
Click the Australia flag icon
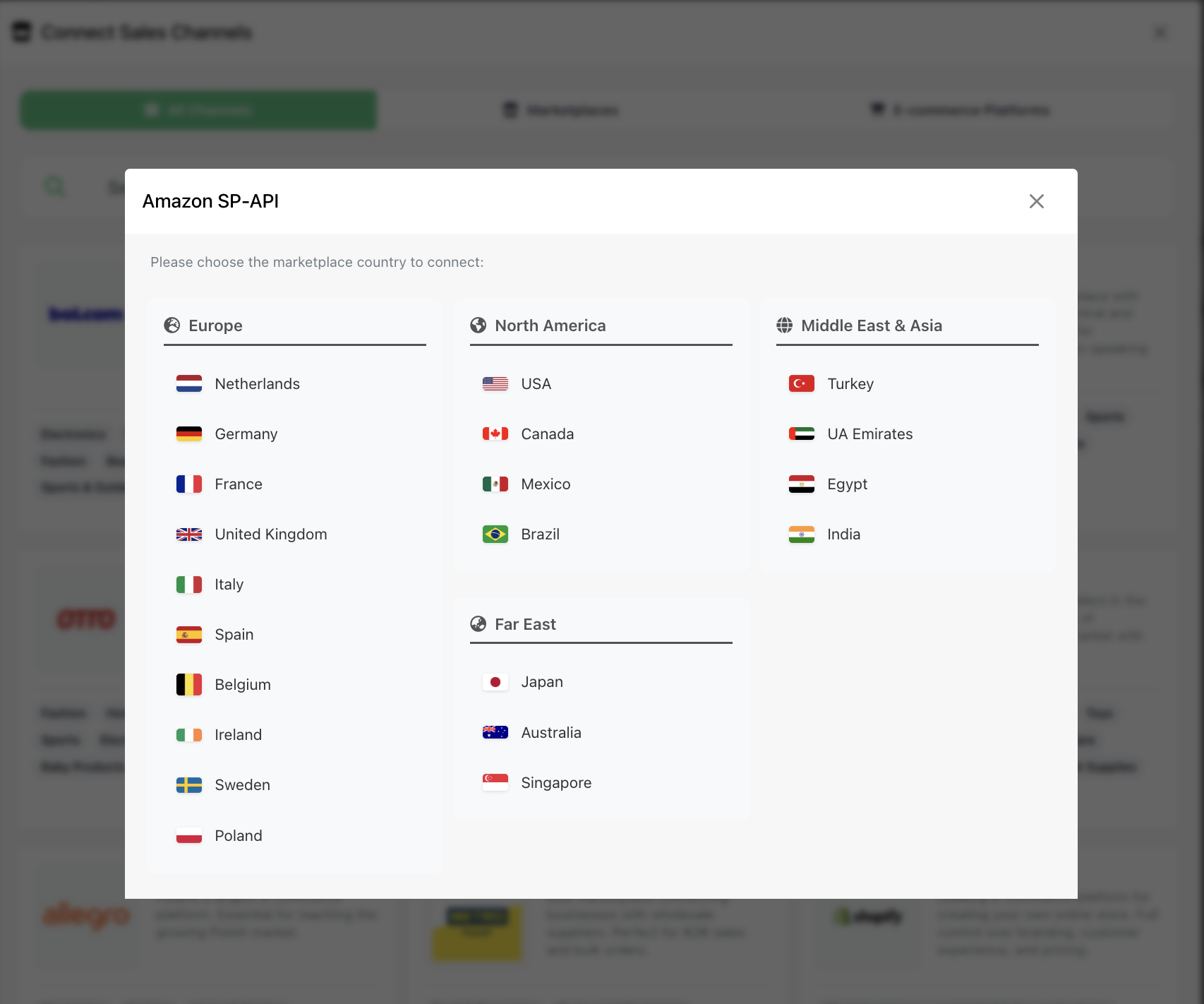[495, 732]
